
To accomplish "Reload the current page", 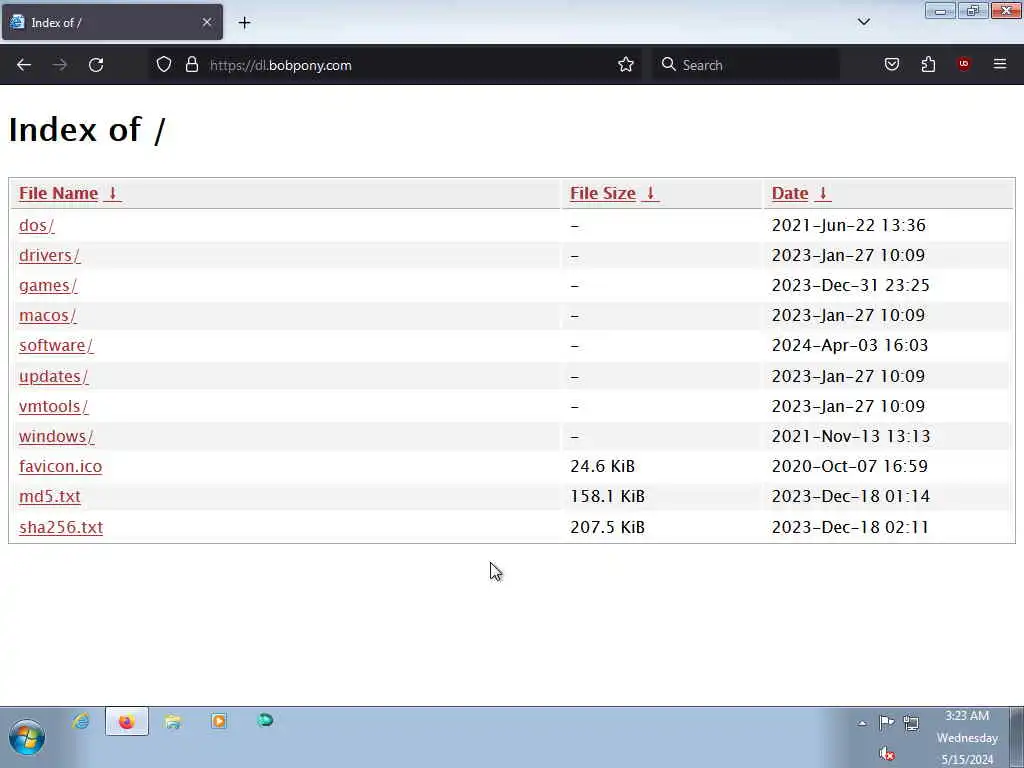I will [96, 65].
